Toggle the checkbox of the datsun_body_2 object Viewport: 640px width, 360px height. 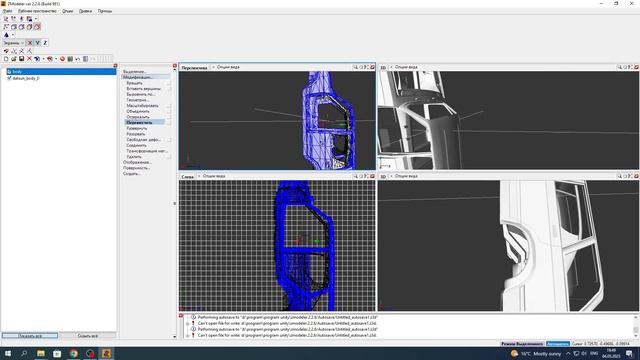[x=9, y=78]
